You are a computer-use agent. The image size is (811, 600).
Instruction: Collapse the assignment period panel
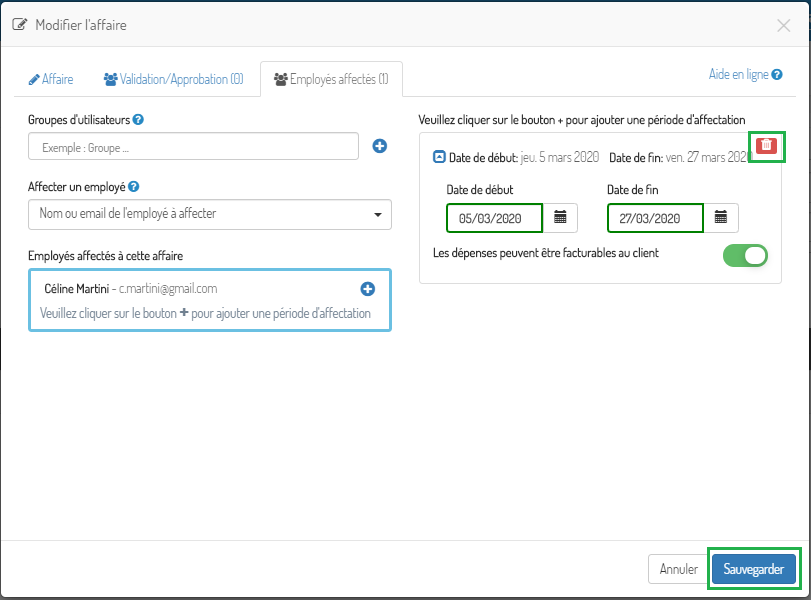pos(439,157)
